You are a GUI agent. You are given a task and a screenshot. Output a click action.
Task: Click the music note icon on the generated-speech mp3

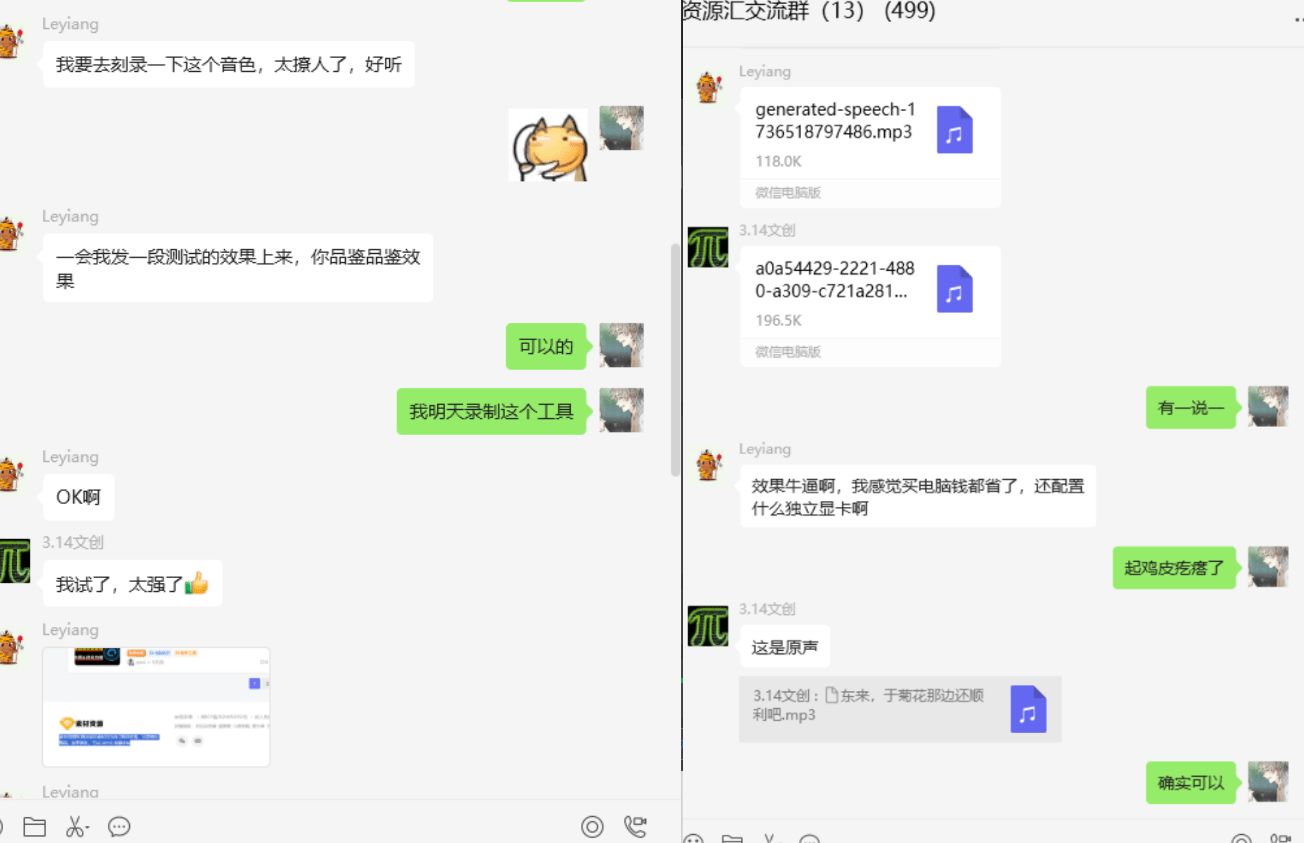954,131
